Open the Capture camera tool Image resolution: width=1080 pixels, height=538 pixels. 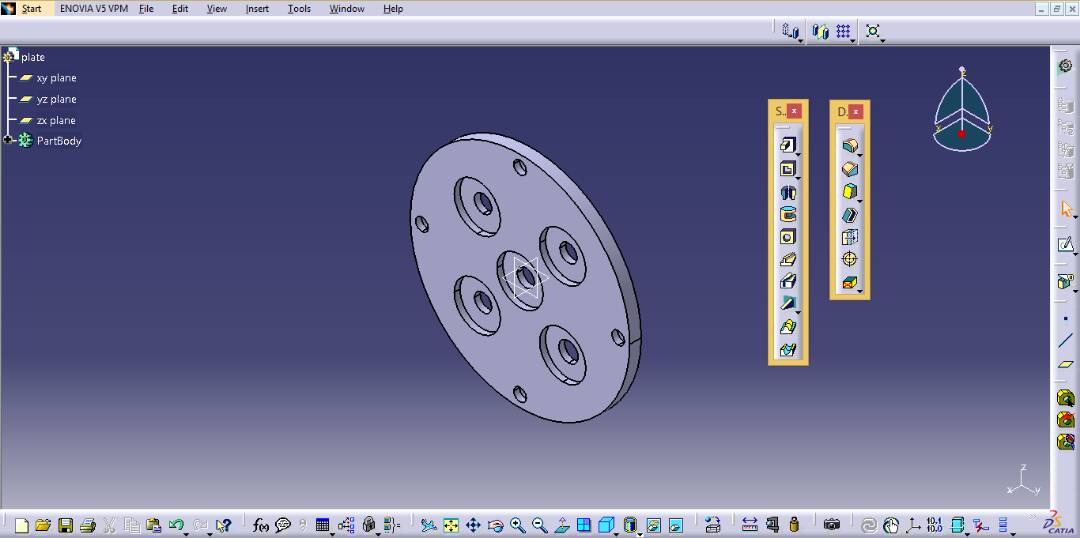click(832, 525)
